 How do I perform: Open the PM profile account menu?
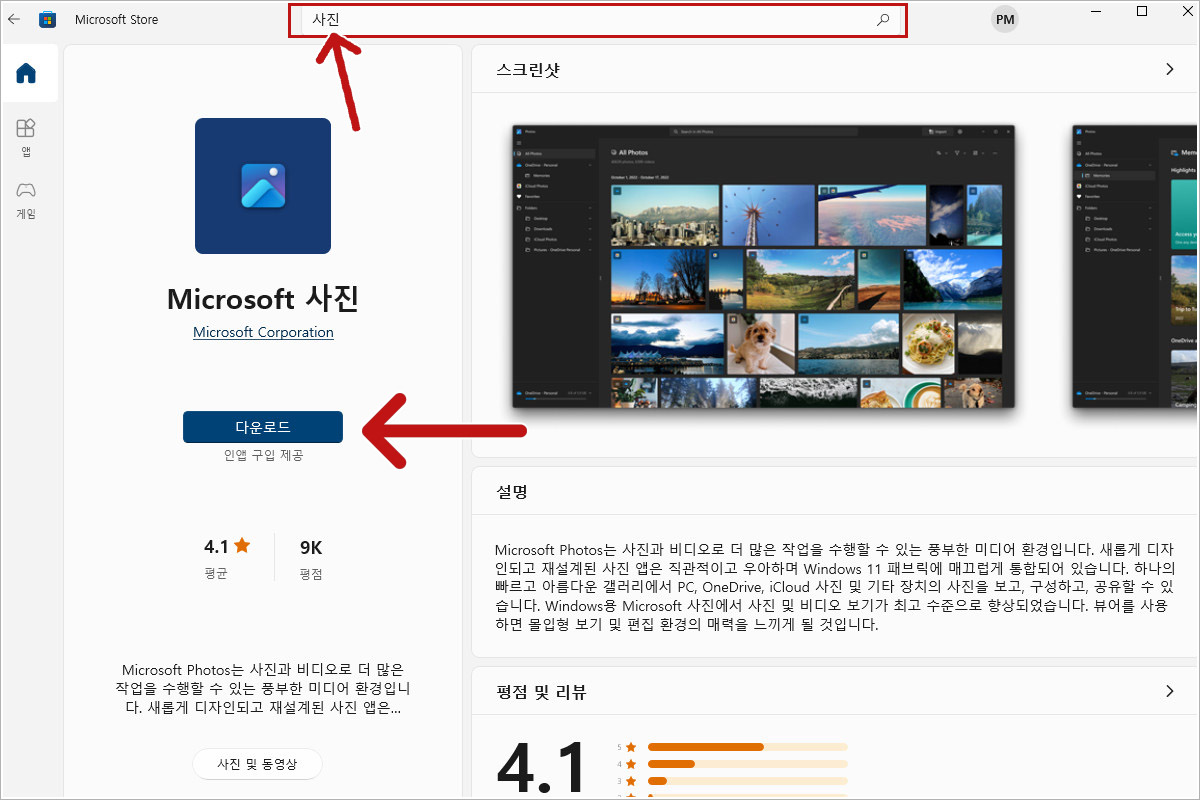pos(1005,20)
